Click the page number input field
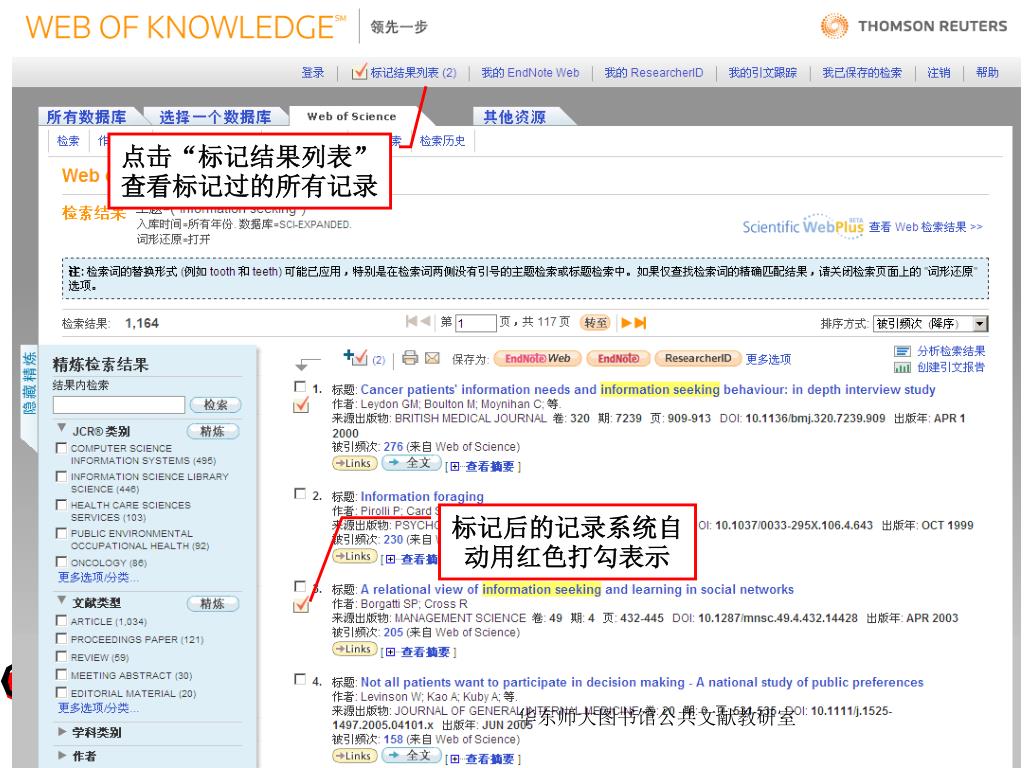The height and width of the screenshot is (768, 1024). point(475,323)
